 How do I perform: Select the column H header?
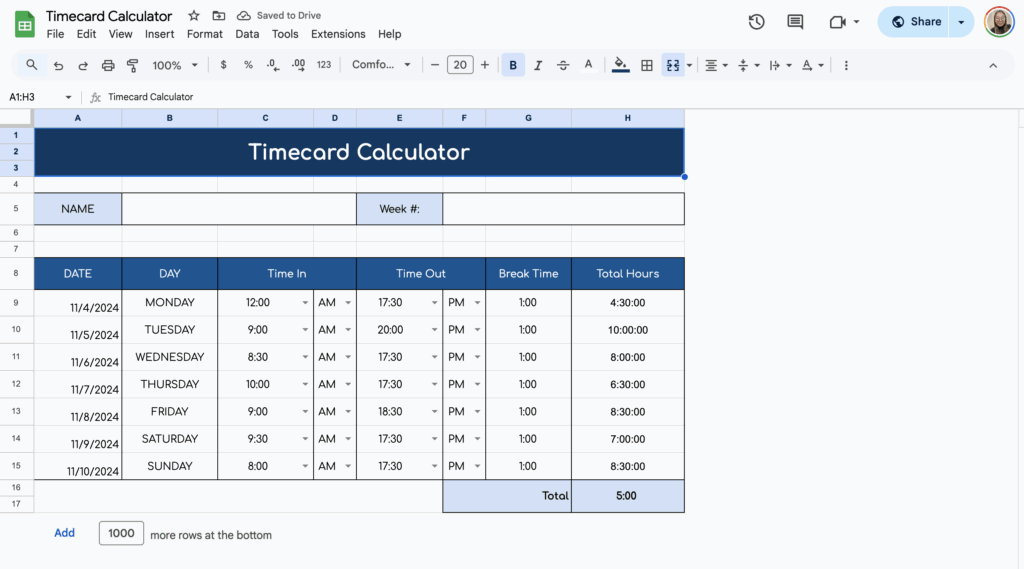[x=628, y=118]
